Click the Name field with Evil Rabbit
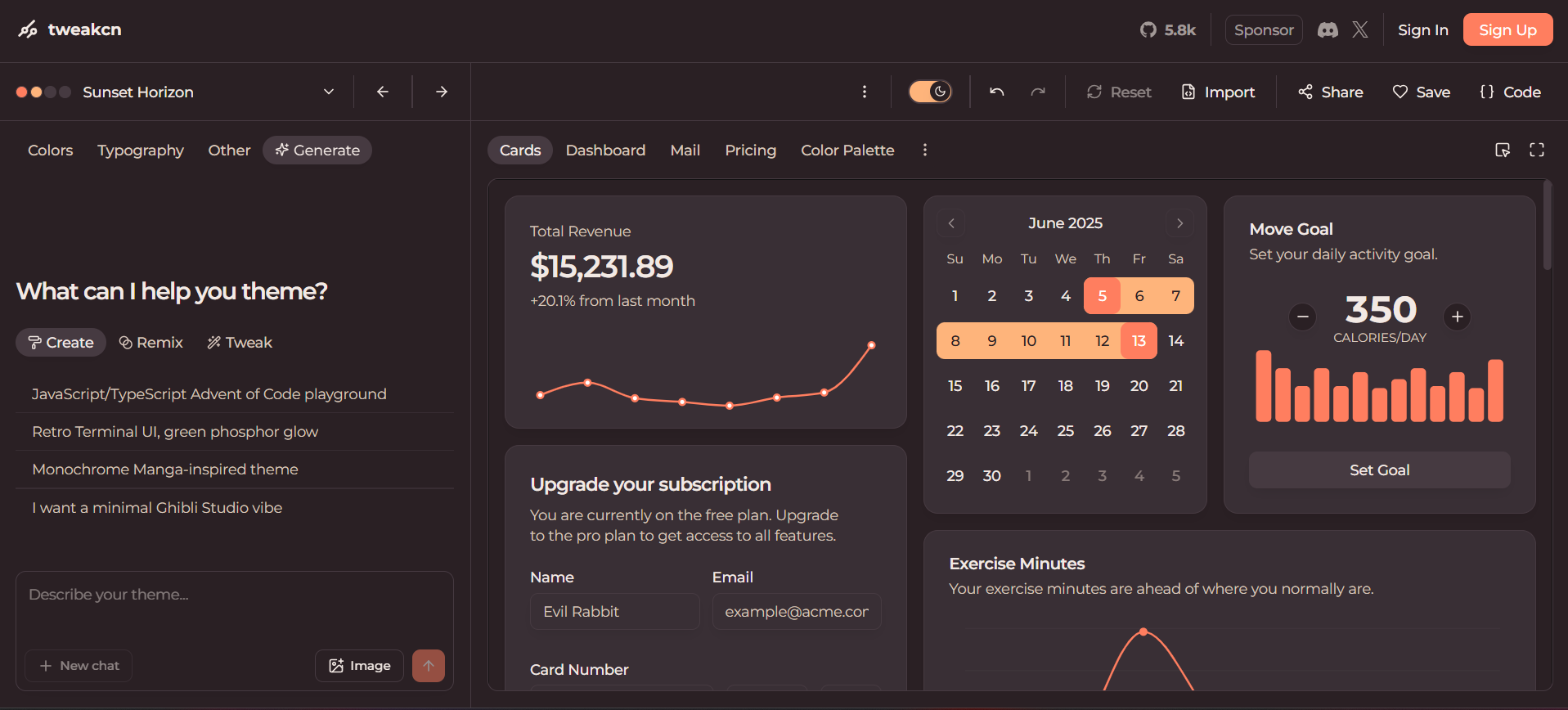 [x=614, y=612]
